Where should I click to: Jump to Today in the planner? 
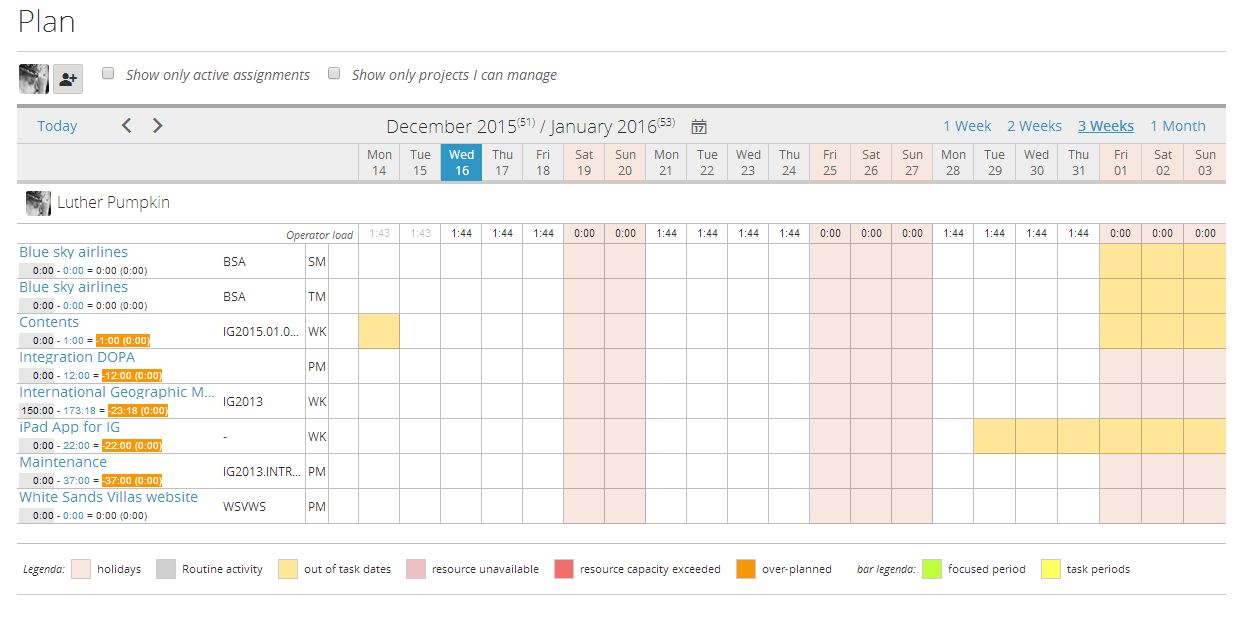click(57, 126)
